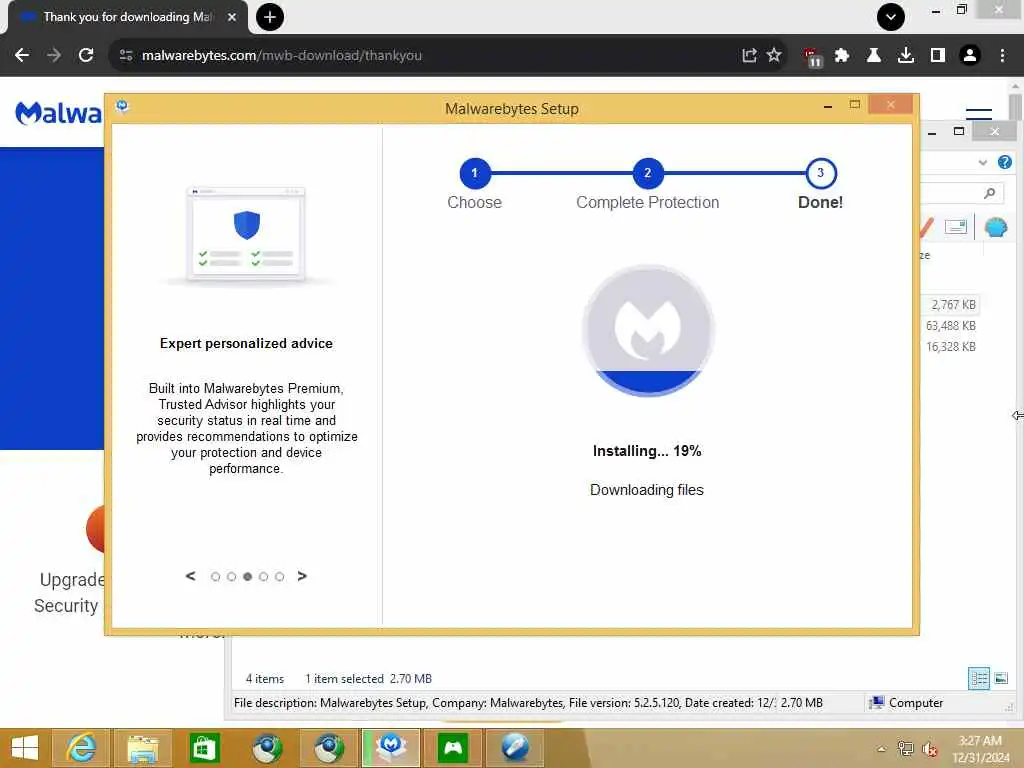
Task: Click the blue shell icon in Explorer ribbon
Action: point(996,227)
